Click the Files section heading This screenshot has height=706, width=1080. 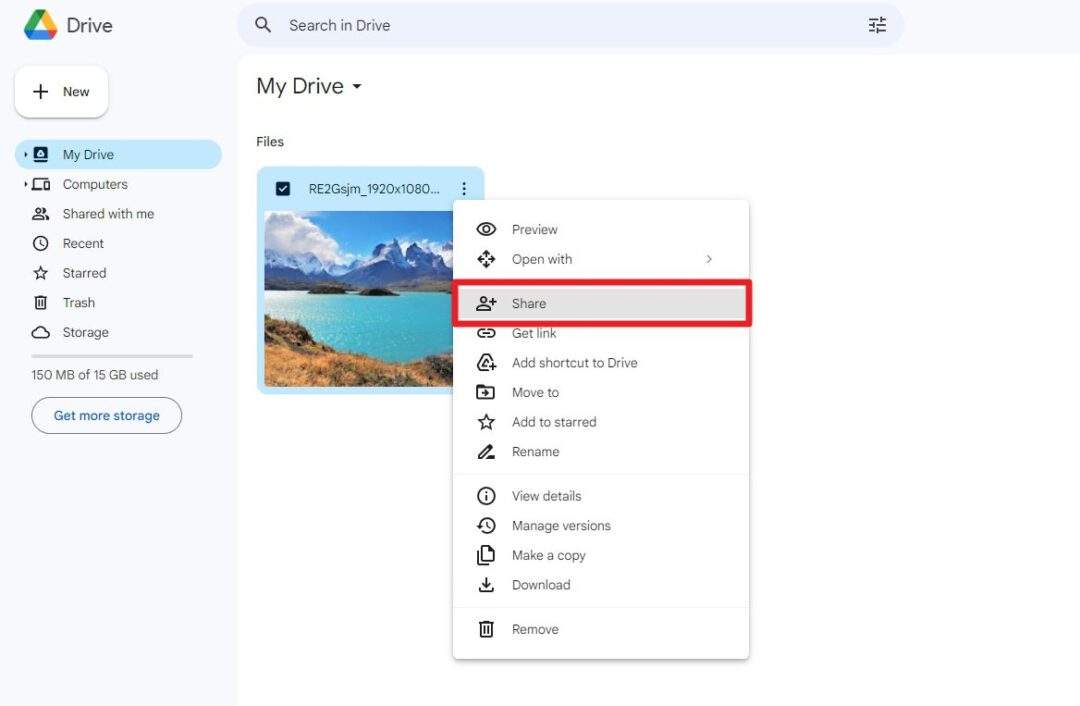tap(270, 141)
